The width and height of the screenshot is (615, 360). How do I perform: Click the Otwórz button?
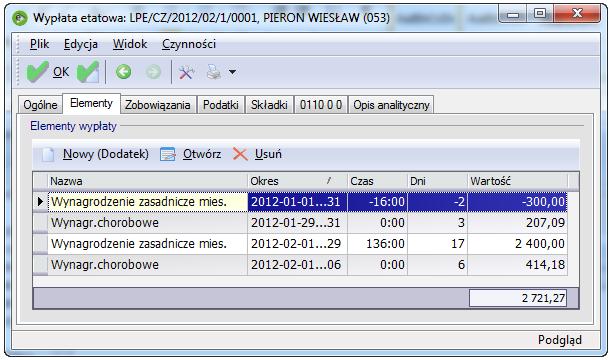(202, 154)
